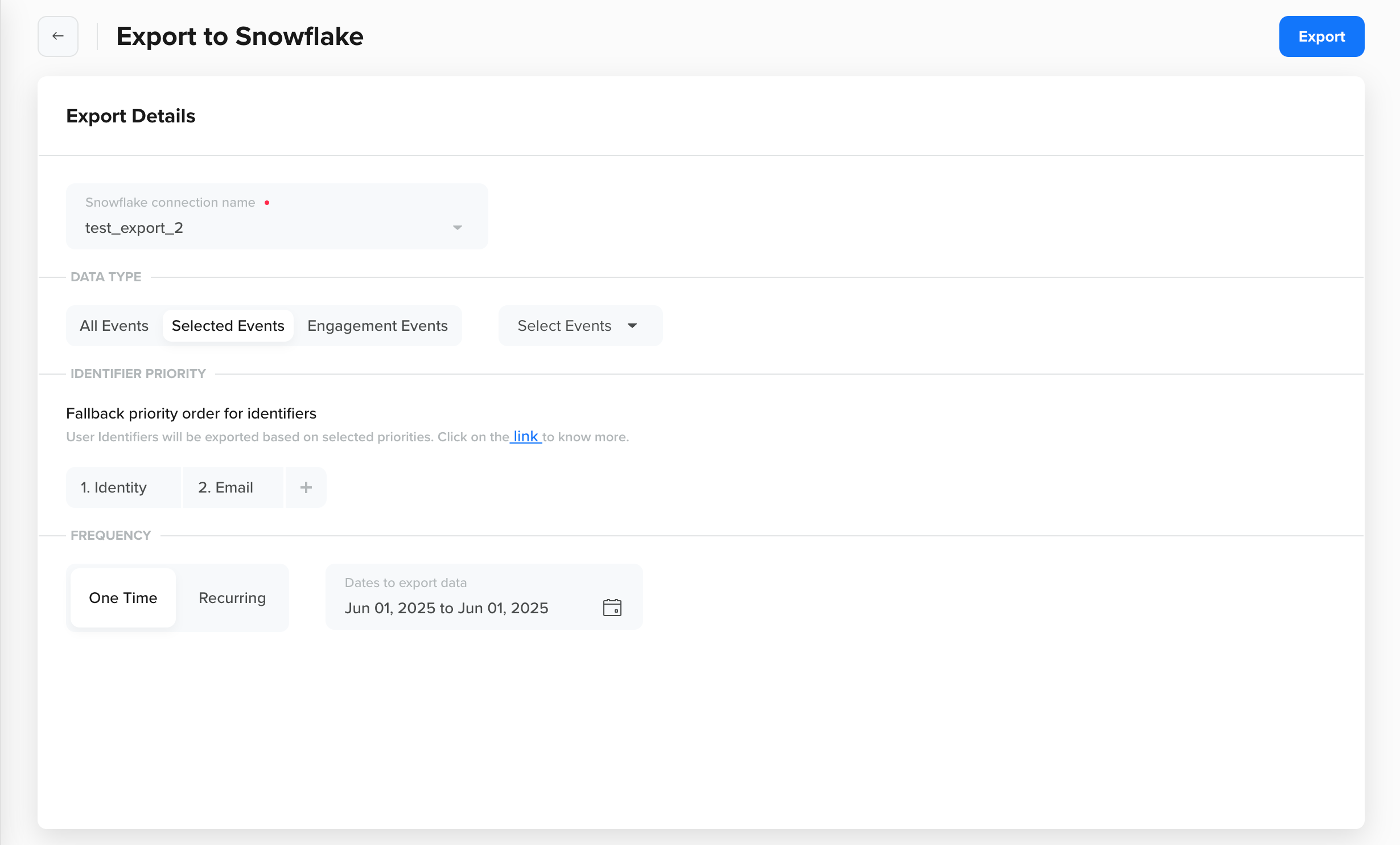Click the back arrow button
This screenshot has height=845, width=1400.
point(57,36)
